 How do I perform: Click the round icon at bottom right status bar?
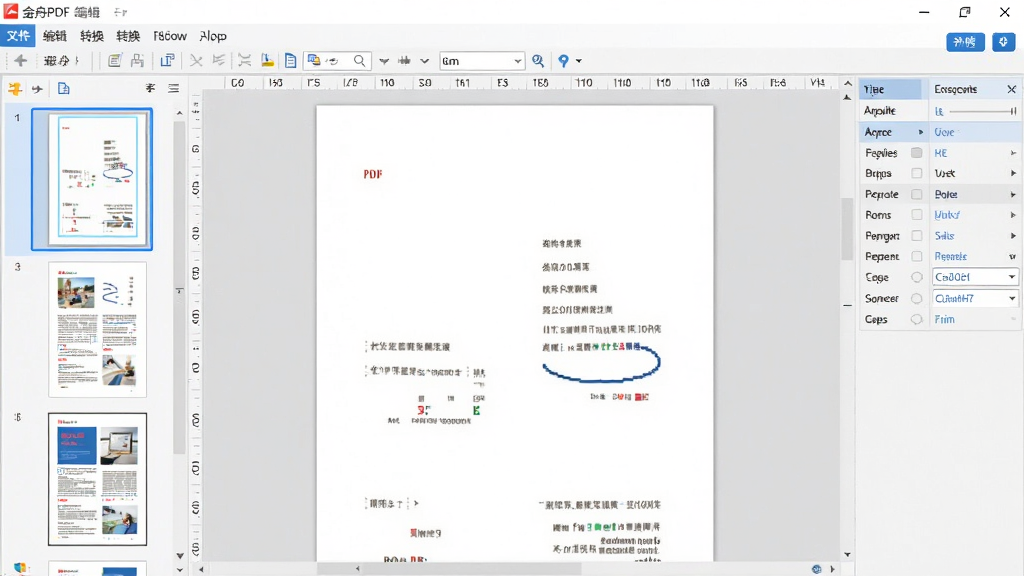coord(816,569)
